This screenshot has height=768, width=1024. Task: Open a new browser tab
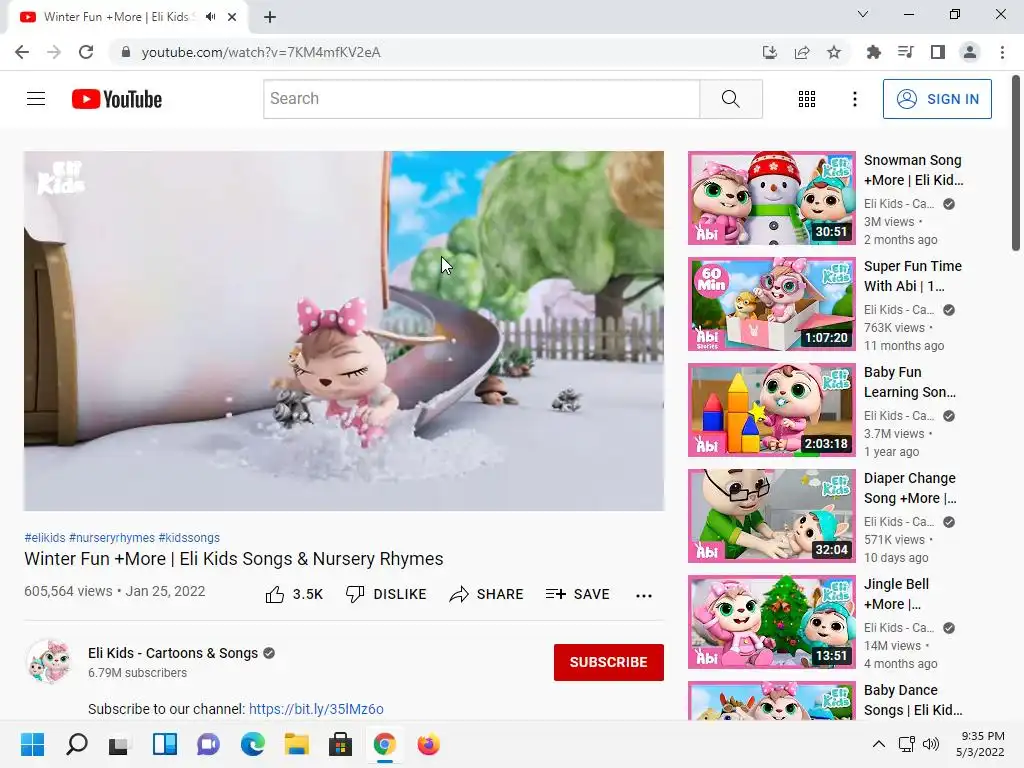click(270, 17)
